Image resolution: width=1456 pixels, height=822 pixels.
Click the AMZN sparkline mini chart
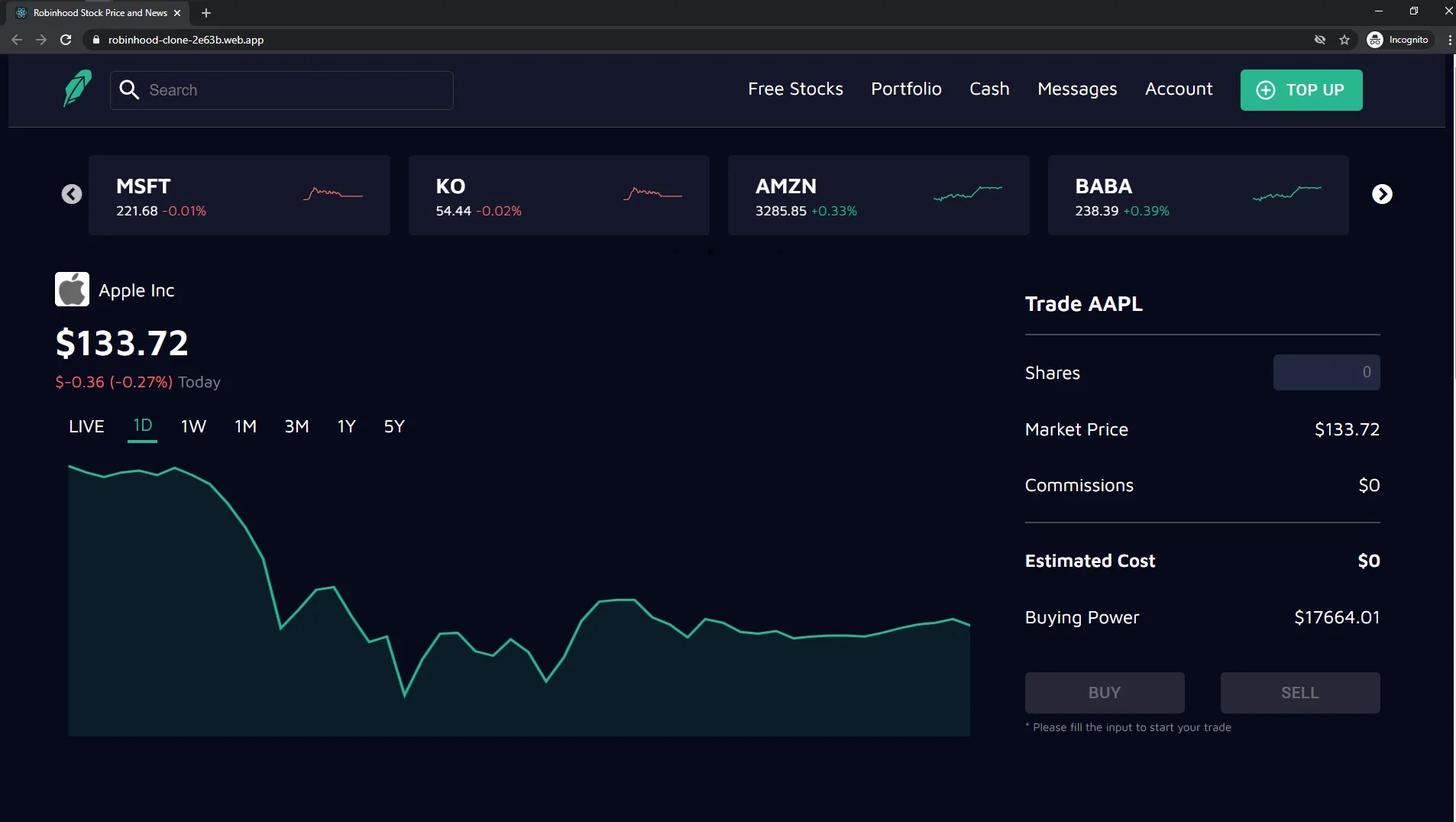click(x=968, y=193)
